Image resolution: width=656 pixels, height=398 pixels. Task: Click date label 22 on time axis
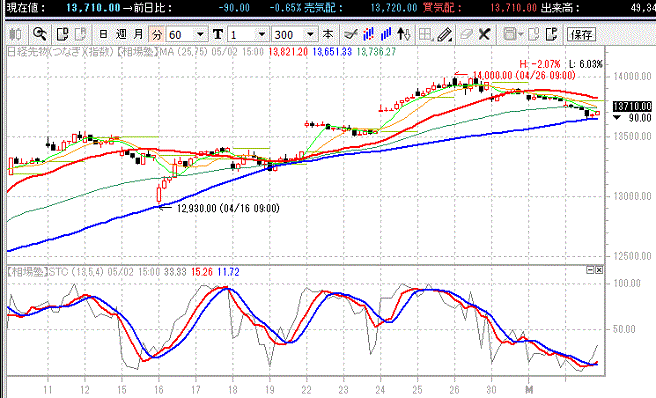point(307,390)
